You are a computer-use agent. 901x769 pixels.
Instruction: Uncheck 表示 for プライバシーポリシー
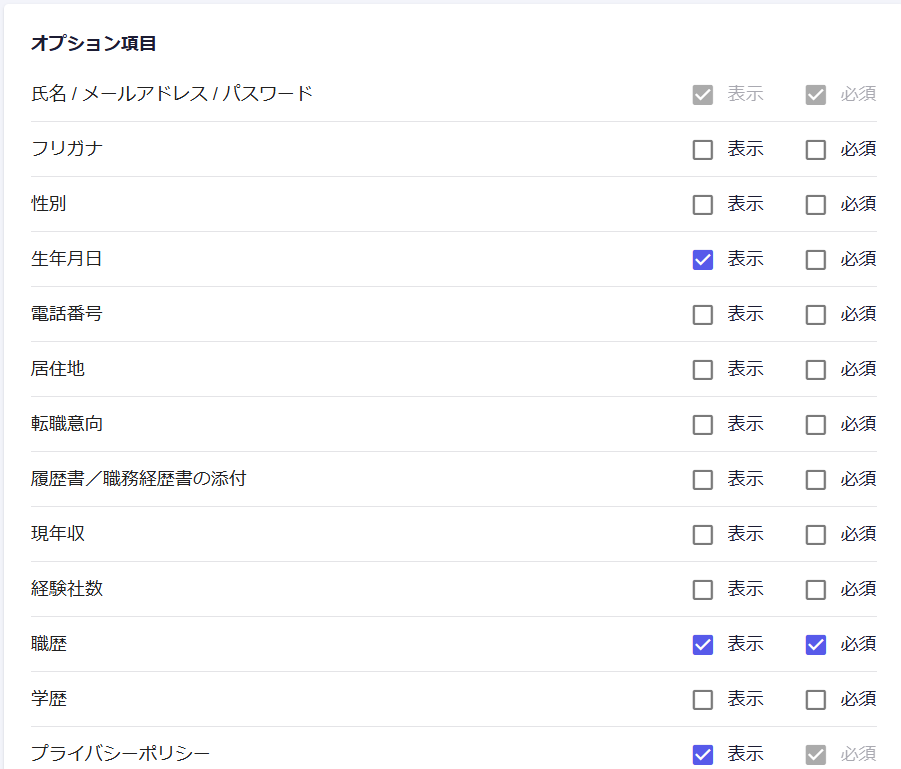703,755
